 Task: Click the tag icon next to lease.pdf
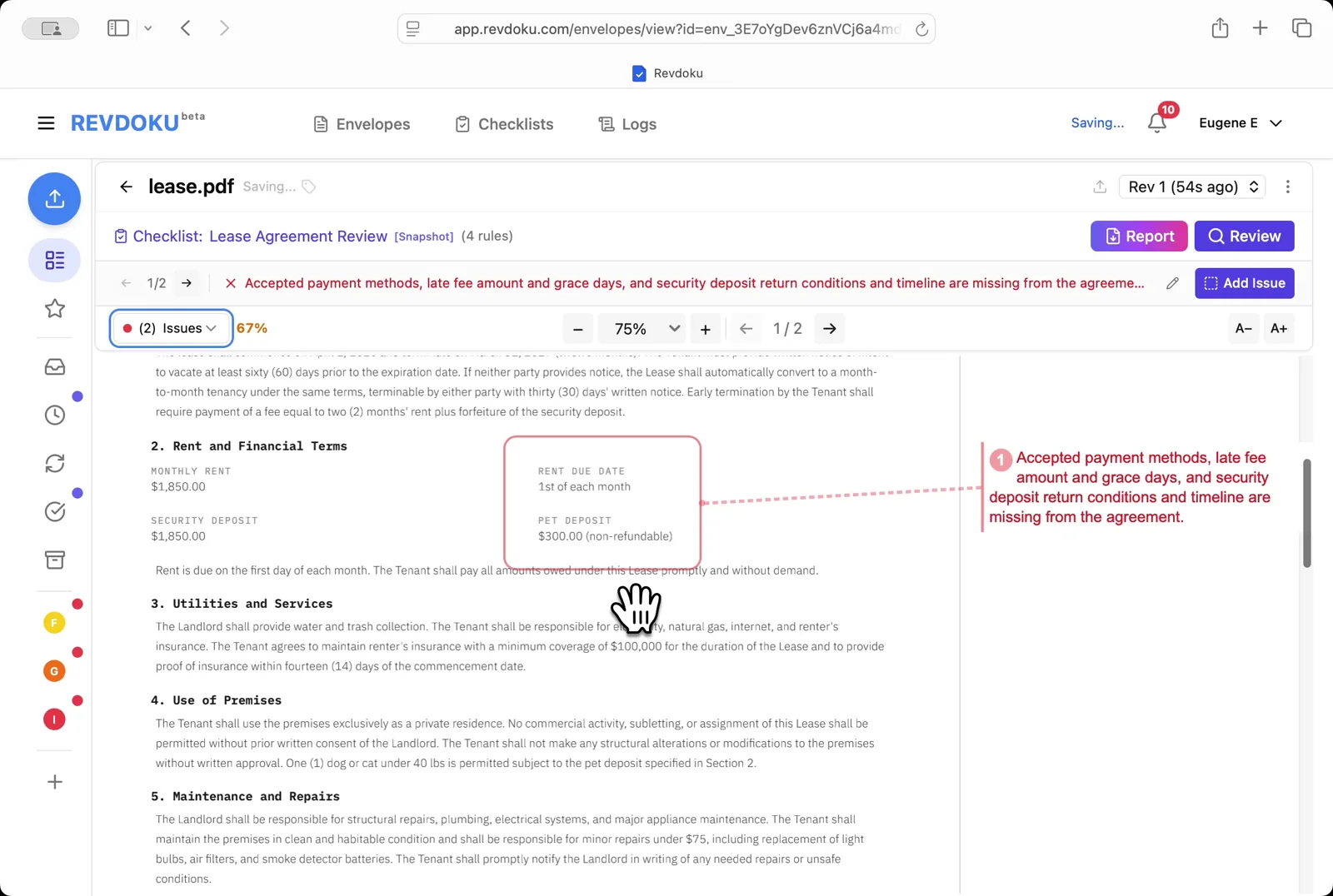coord(309,187)
